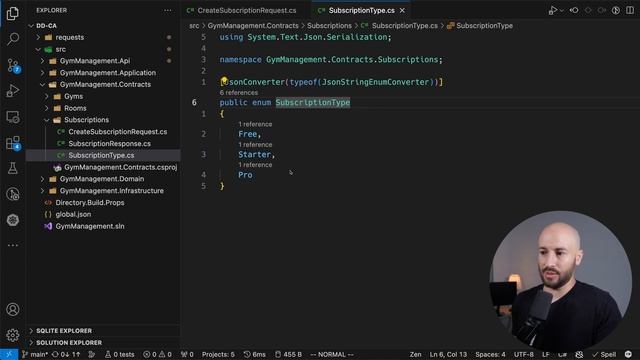Open GymManagement.sln file
The image size is (640, 360).
click(103, 226)
